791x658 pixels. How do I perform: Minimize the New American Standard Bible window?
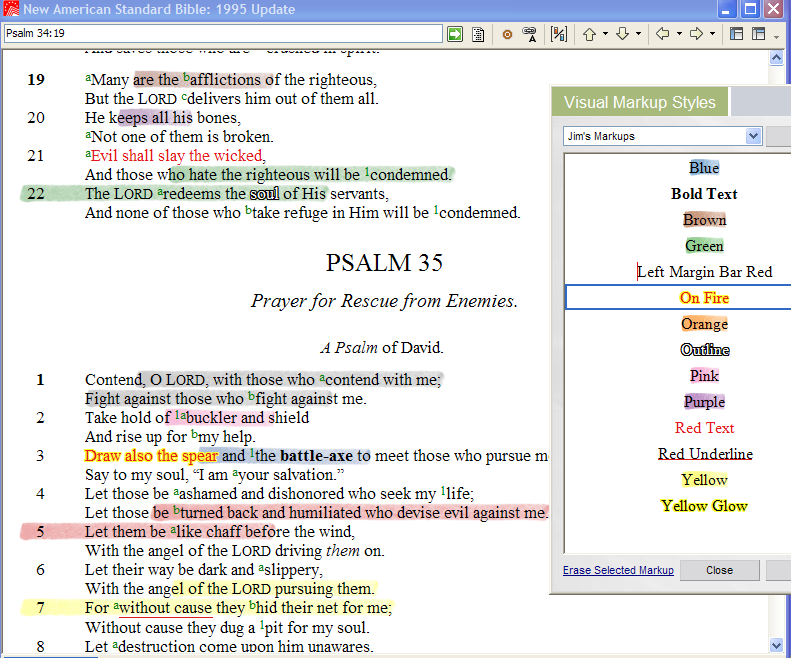726,9
